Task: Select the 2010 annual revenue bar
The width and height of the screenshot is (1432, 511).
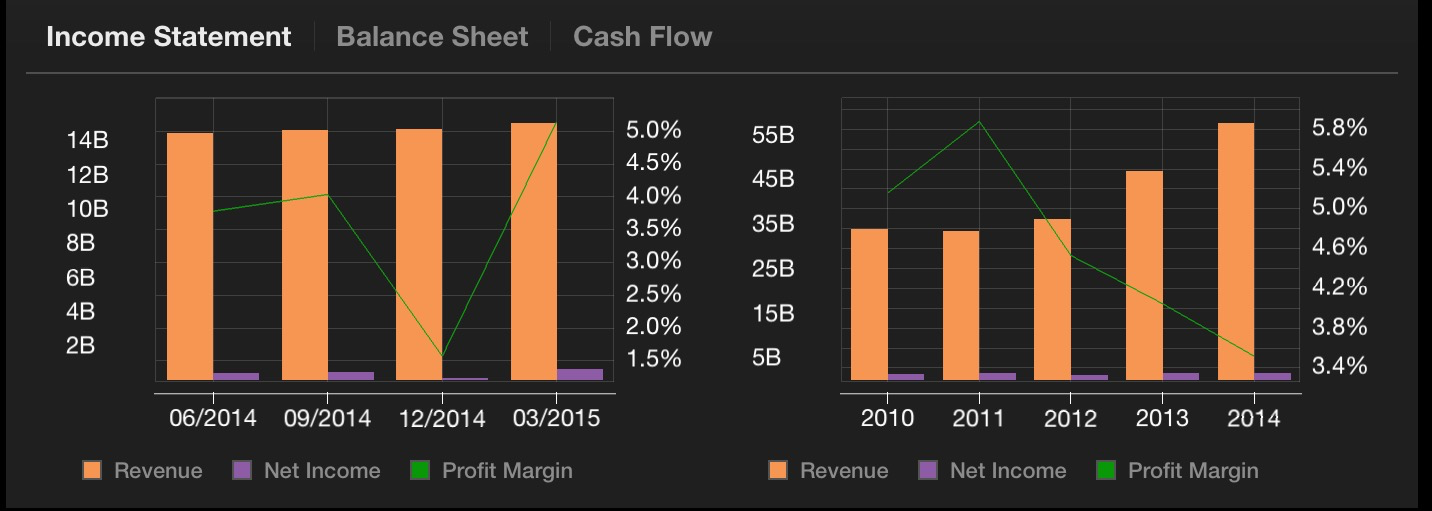Action: pyautogui.click(x=869, y=304)
